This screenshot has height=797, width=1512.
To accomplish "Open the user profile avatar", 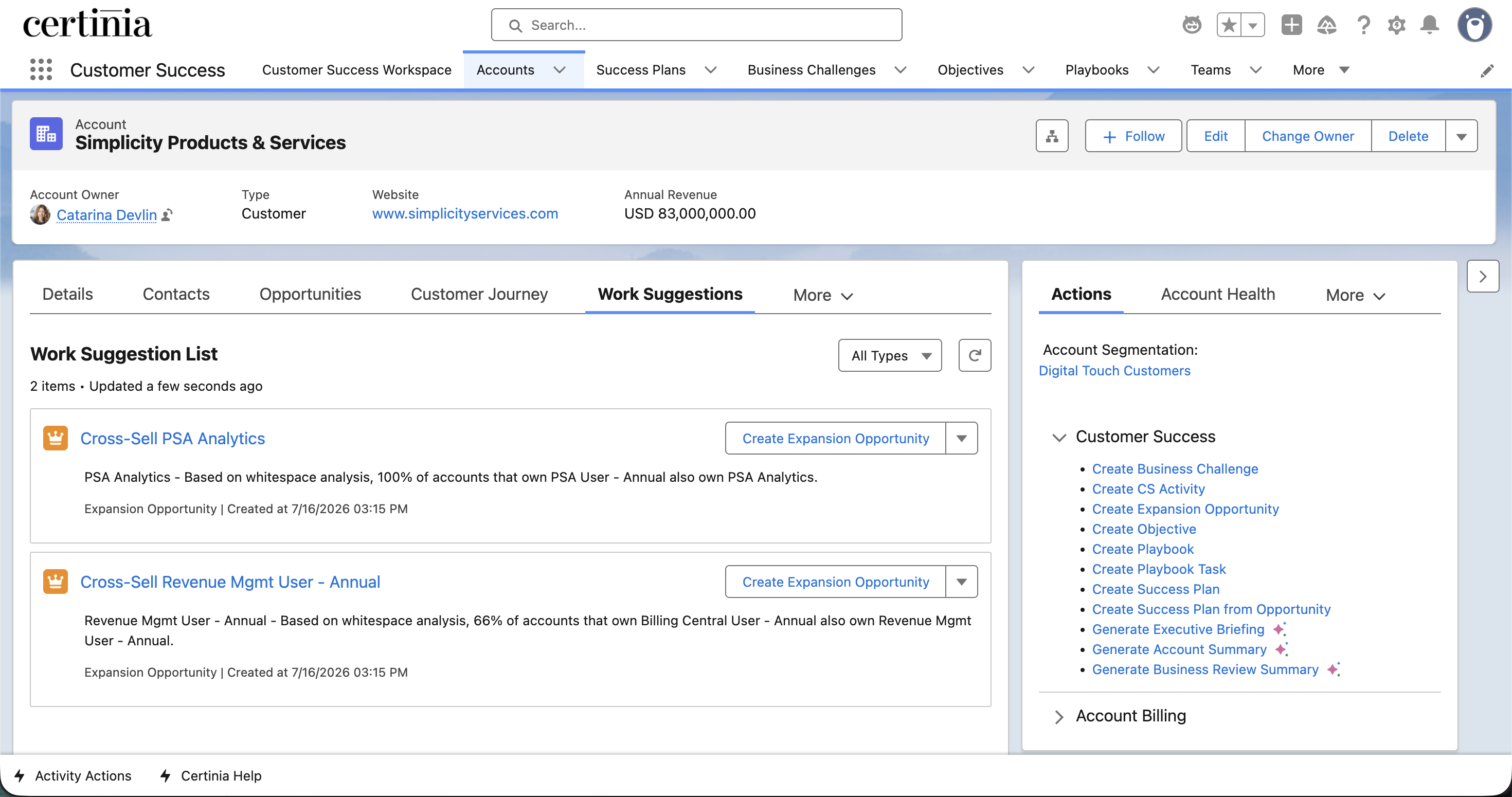I will (1474, 25).
